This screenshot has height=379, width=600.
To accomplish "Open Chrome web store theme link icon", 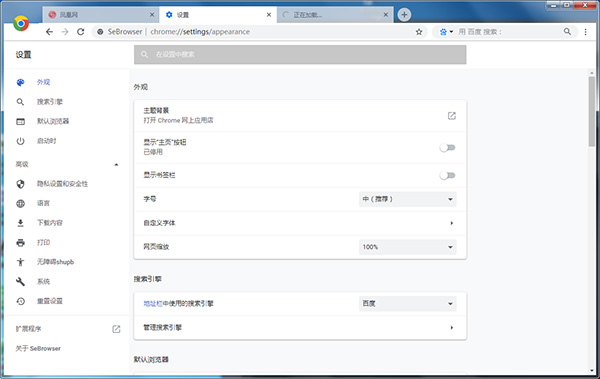I will click(x=452, y=116).
